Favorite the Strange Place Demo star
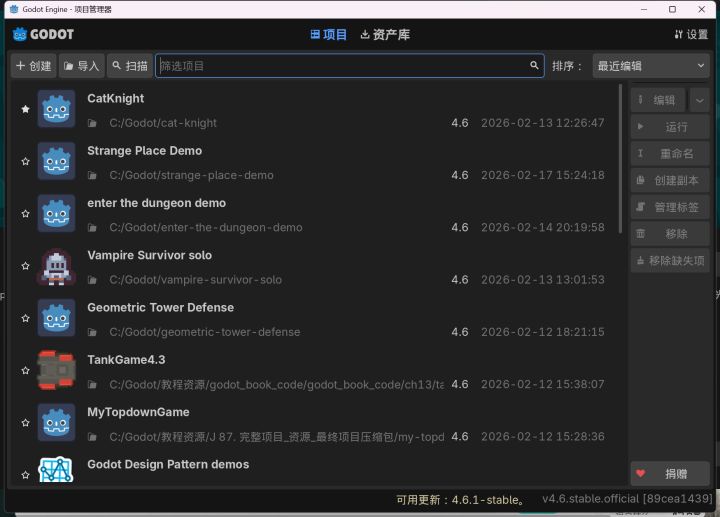Viewport: 720px width, 517px height. pyautogui.click(x=25, y=161)
